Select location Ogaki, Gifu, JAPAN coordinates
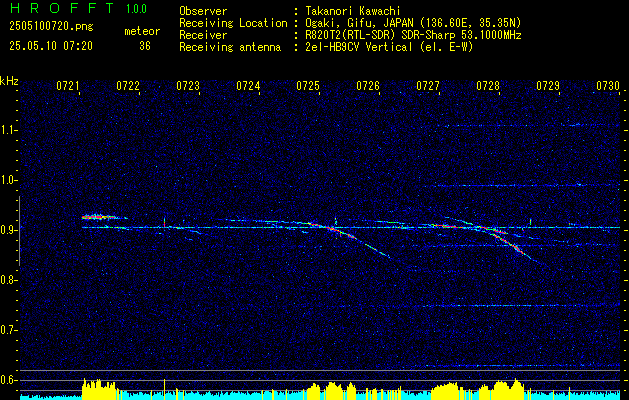The image size is (629, 400). [x=413, y=23]
